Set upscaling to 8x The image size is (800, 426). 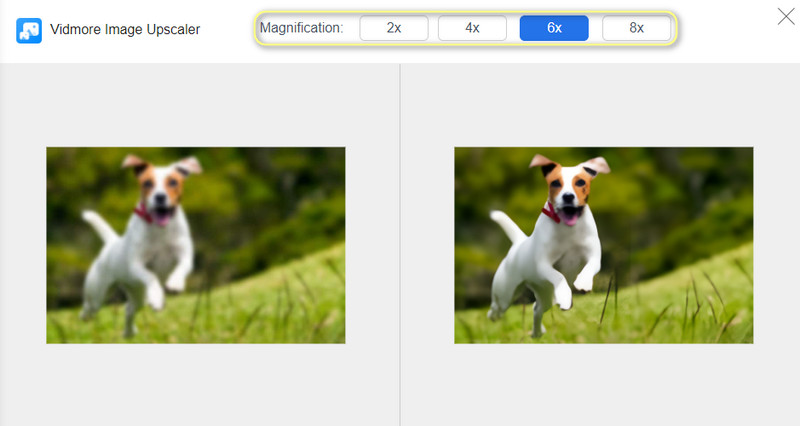coord(636,28)
